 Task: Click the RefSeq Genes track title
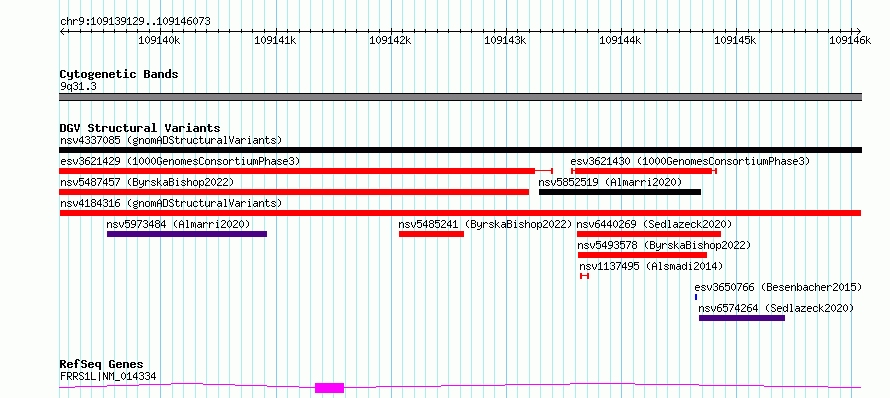click(x=101, y=365)
